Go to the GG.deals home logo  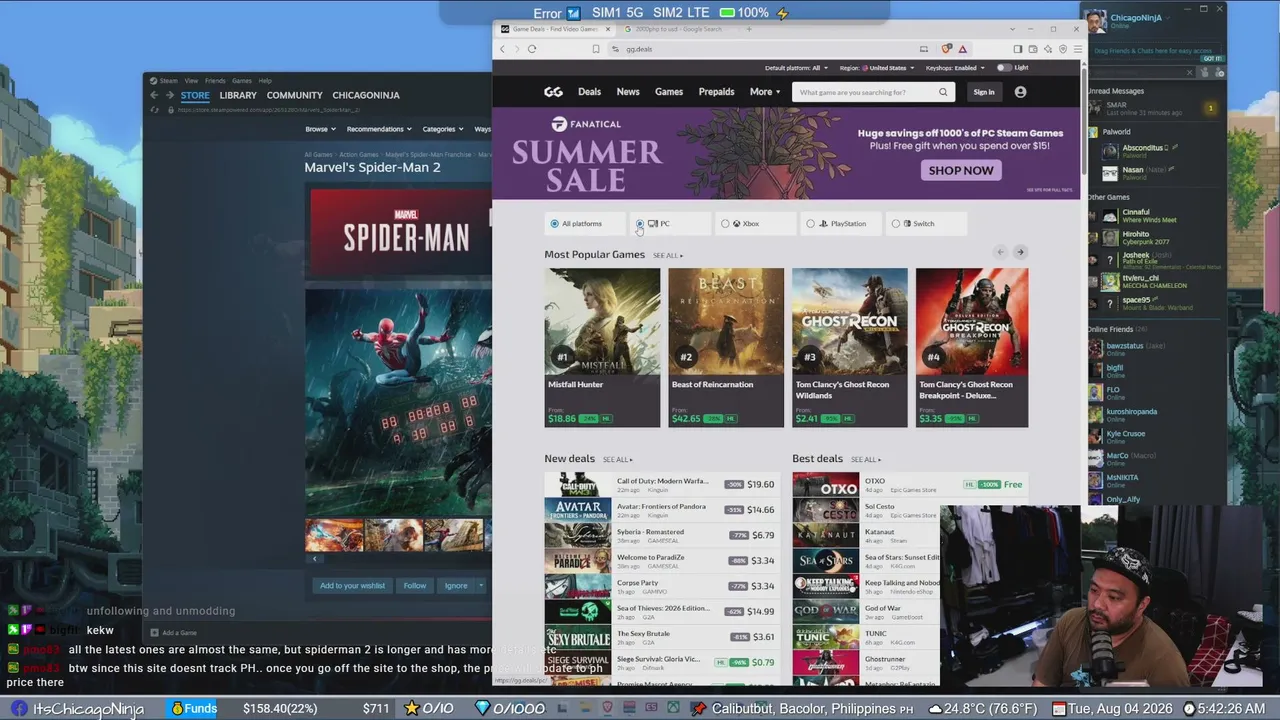tap(553, 92)
